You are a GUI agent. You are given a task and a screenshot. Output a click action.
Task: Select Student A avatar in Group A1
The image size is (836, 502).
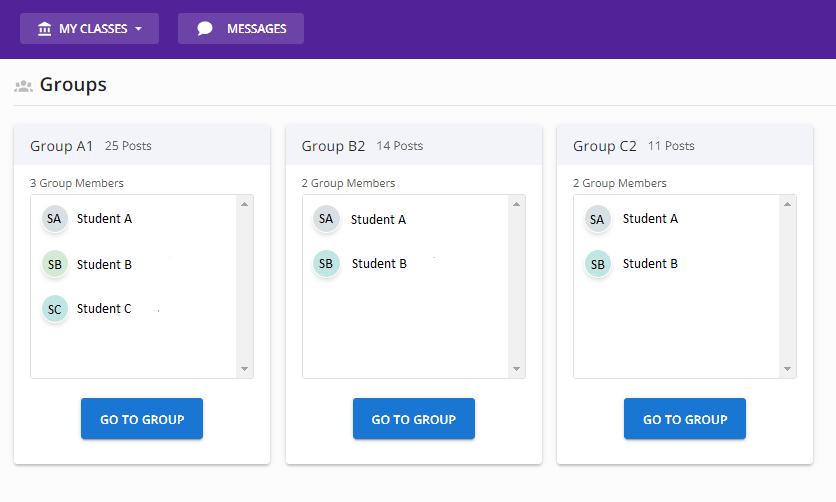54,218
